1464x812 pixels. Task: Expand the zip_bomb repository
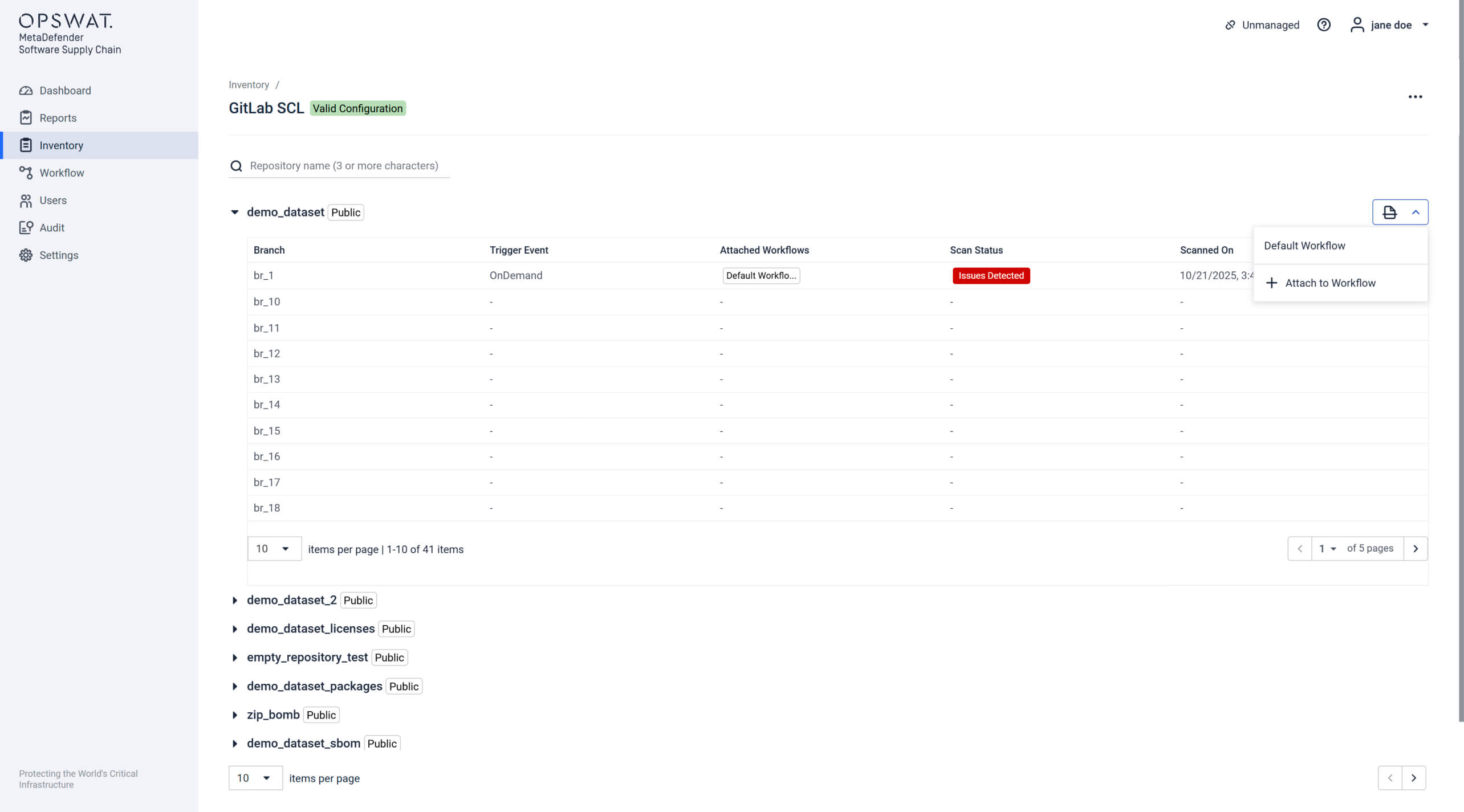point(234,715)
